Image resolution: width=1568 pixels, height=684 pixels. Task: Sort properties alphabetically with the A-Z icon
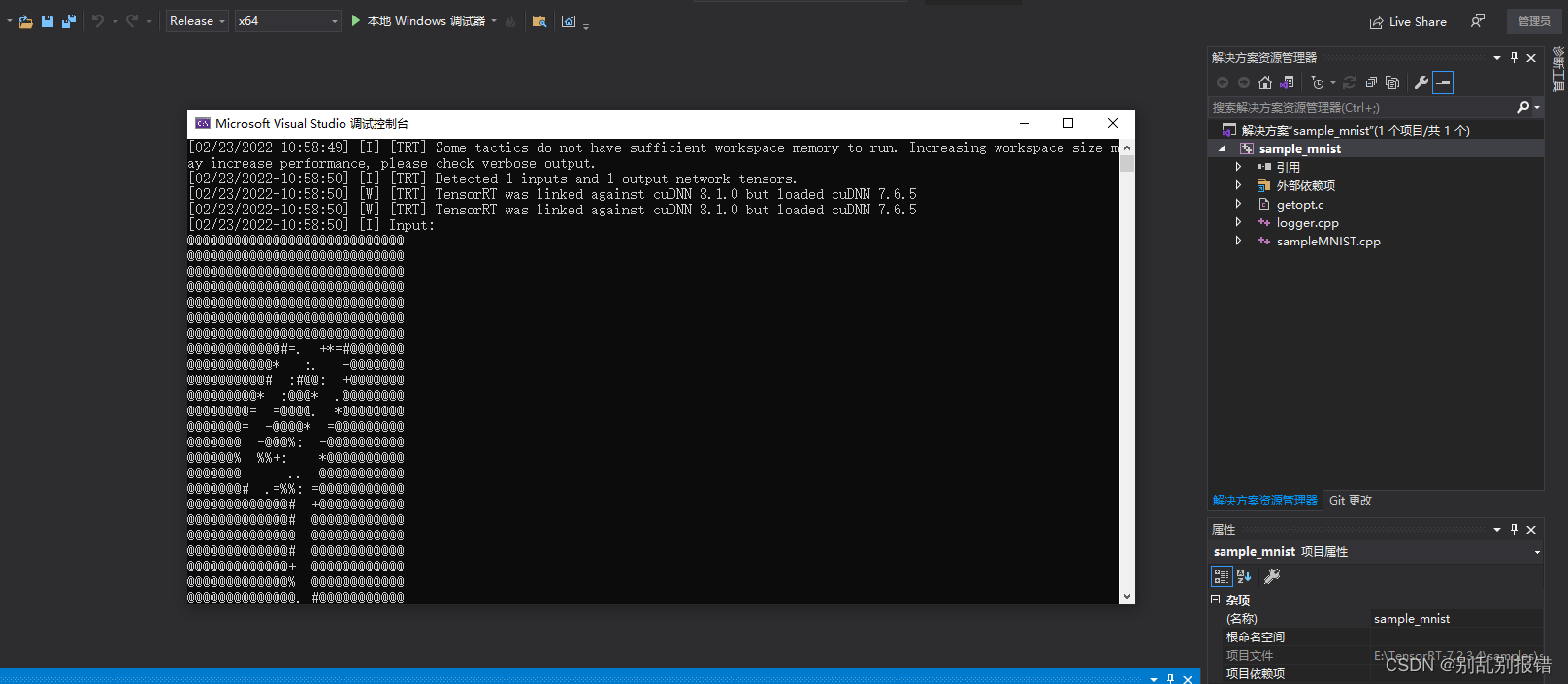[x=1244, y=576]
